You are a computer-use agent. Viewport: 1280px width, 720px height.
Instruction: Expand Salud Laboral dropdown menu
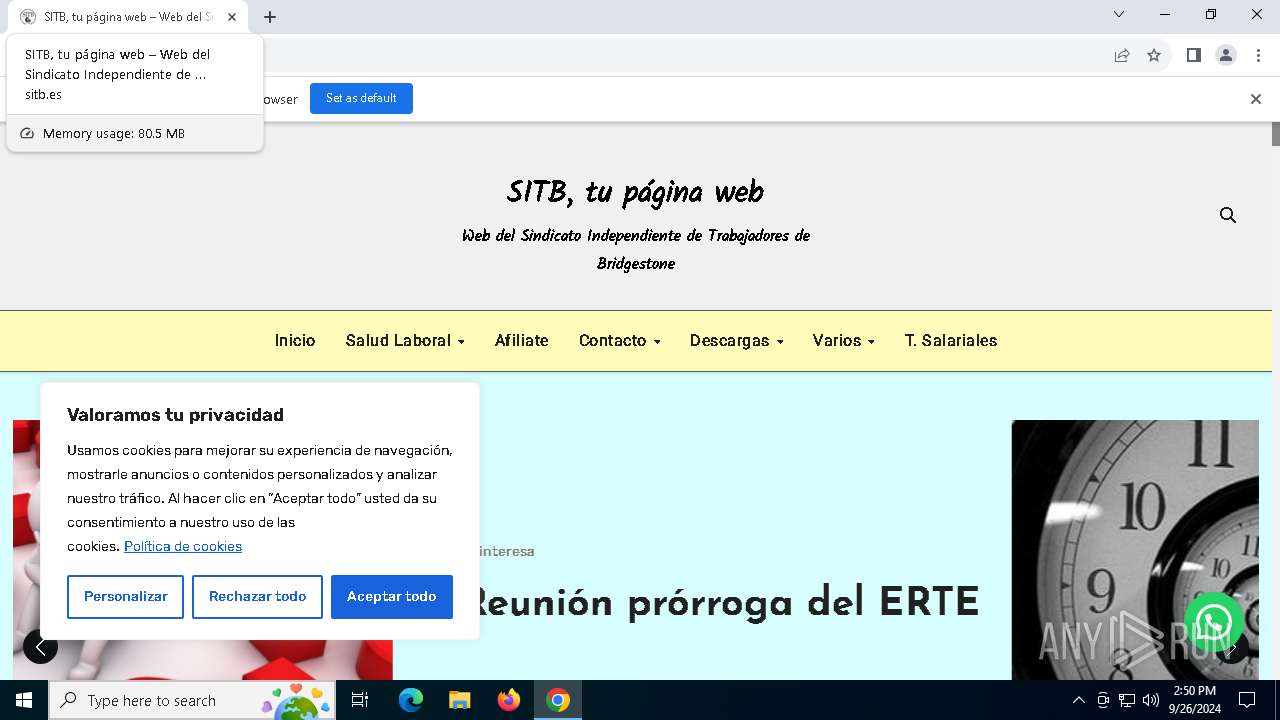(405, 341)
